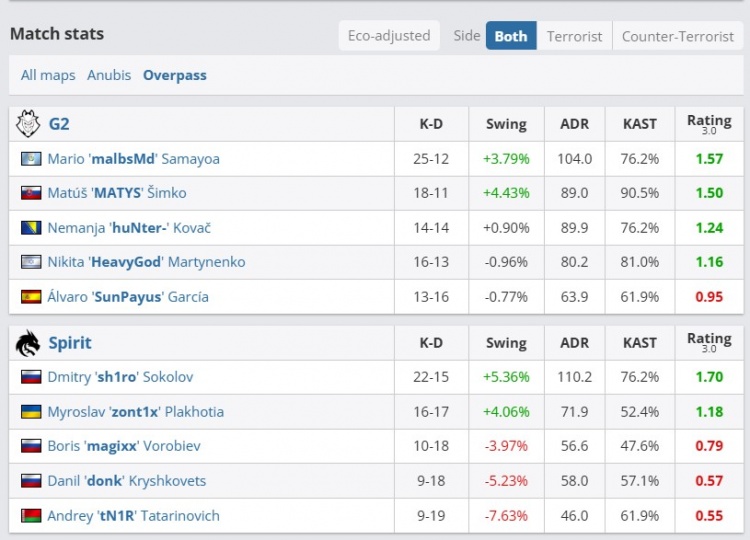Image resolution: width=750 pixels, height=540 pixels.
Task: Click the ADR column header in G2 table
Action: tap(574, 124)
